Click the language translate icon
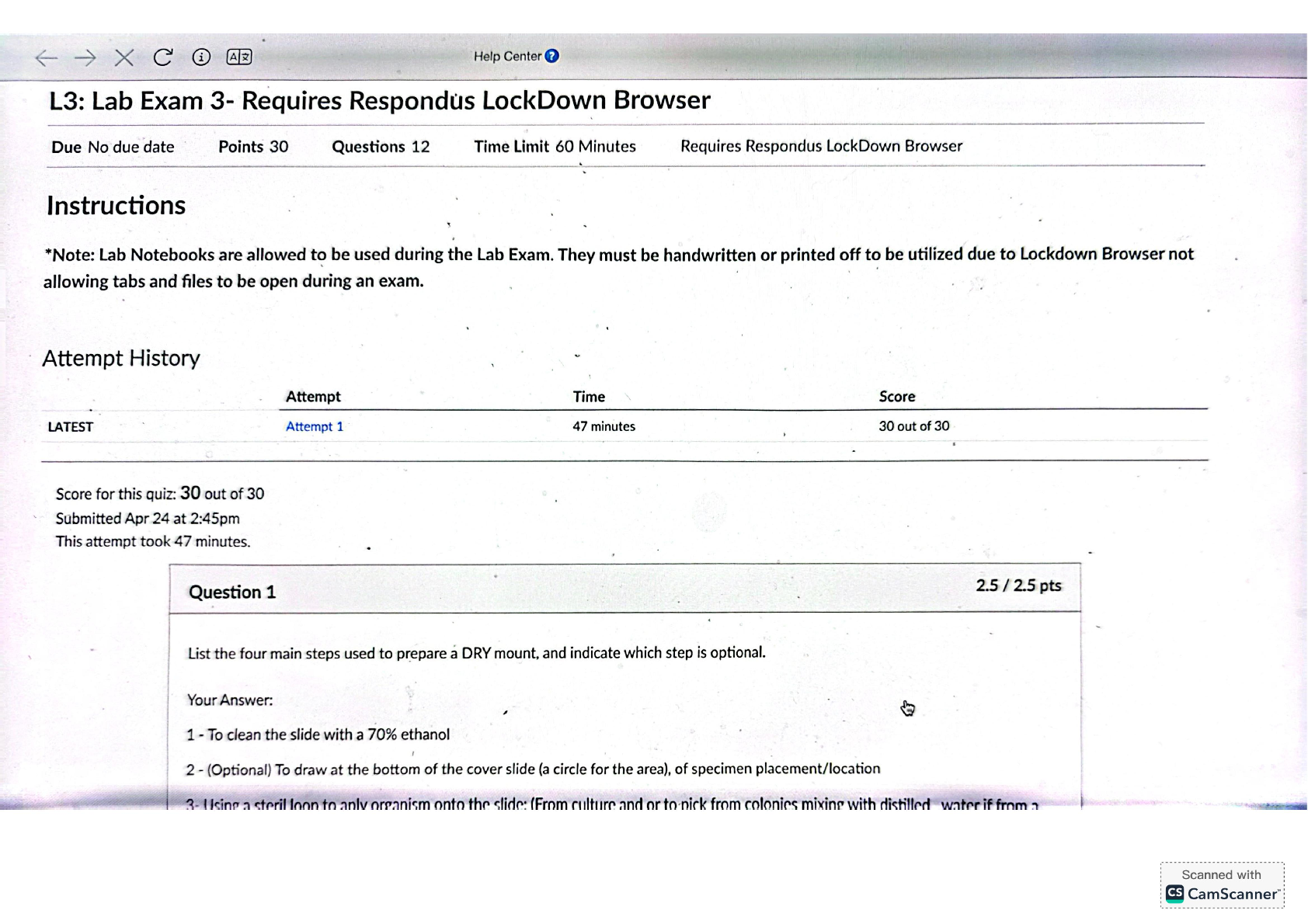This screenshot has width=1308, height=924. [239, 57]
